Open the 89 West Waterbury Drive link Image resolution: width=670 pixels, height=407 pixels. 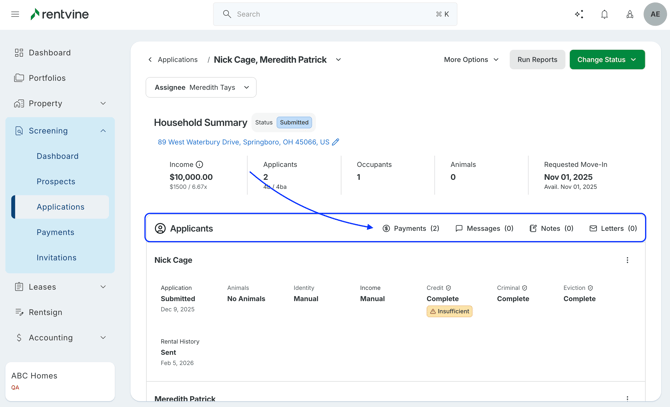click(x=243, y=142)
